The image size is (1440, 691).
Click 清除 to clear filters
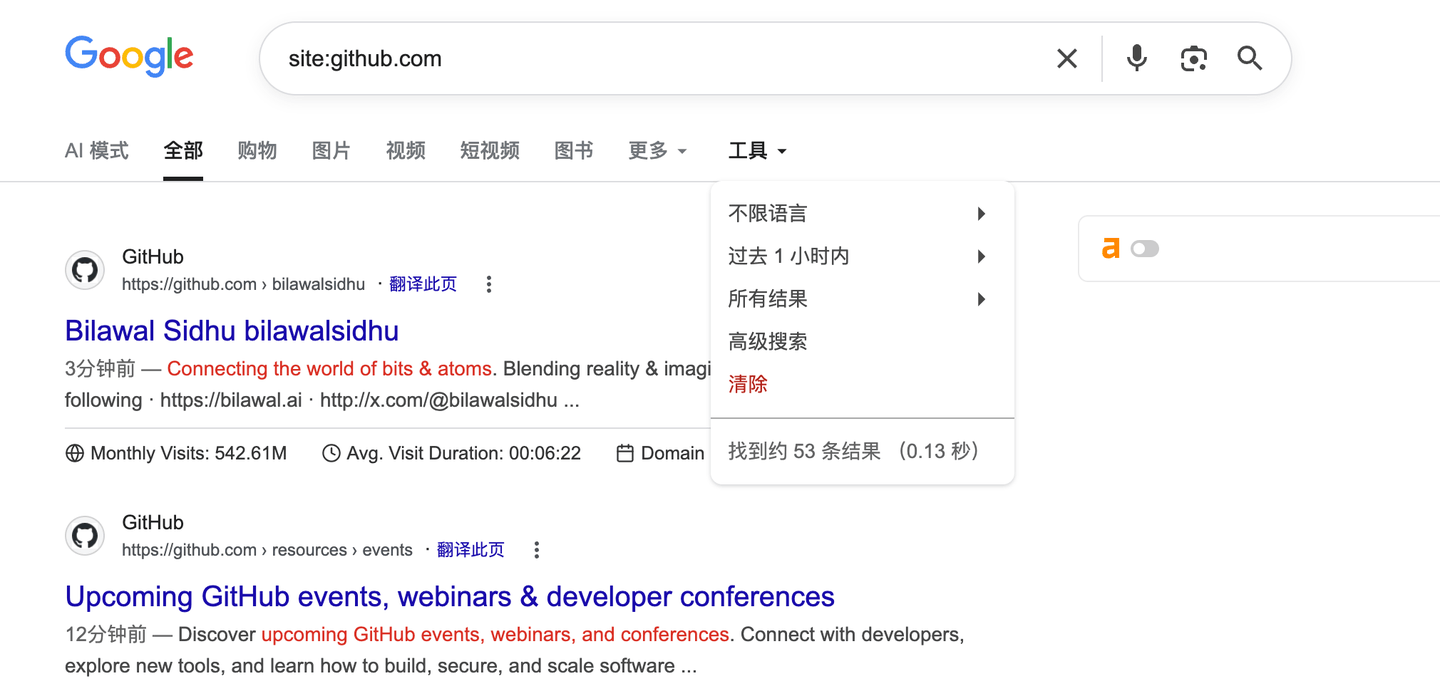coord(748,384)
